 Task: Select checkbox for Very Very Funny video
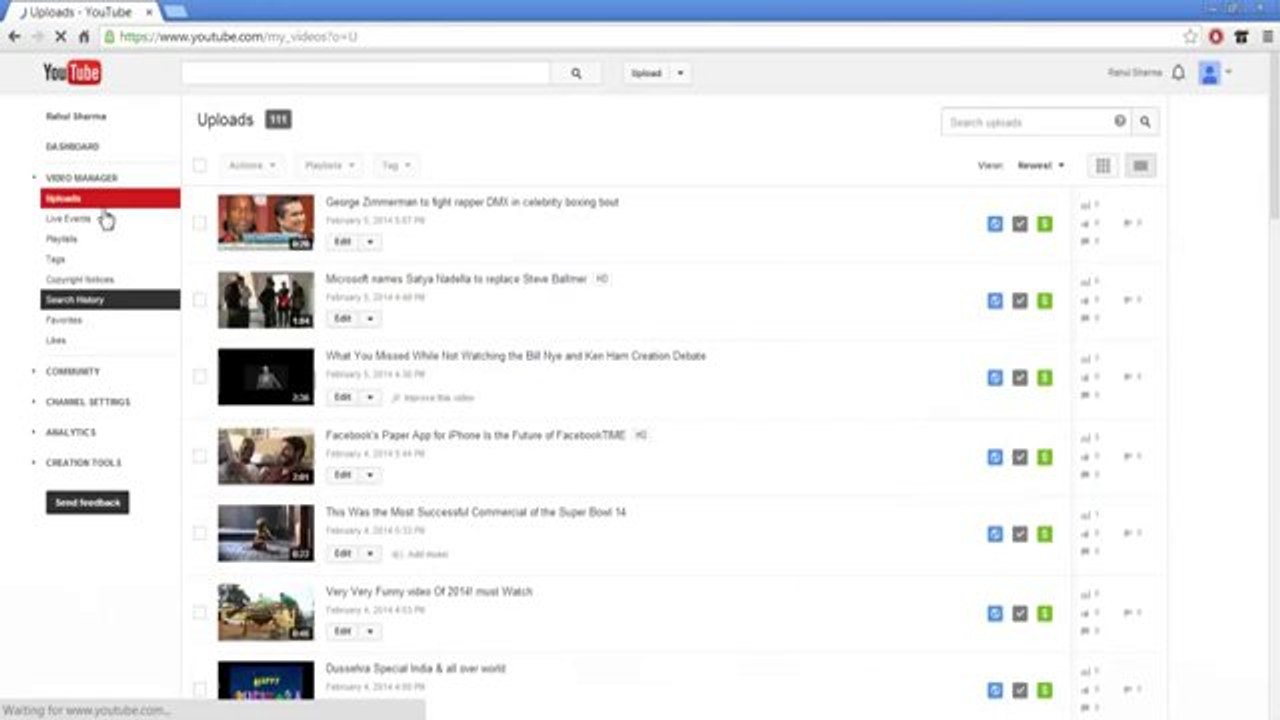click(200, 611)
